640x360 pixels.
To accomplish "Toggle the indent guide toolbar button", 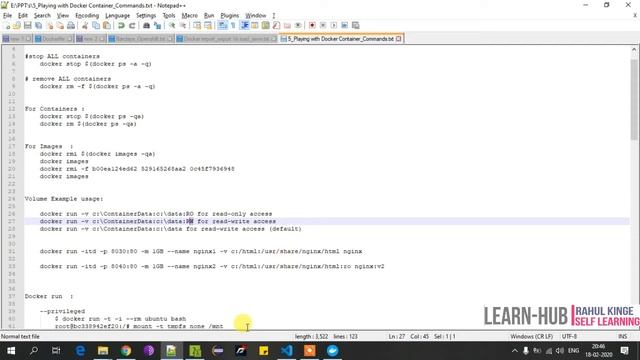I will 244,25.
